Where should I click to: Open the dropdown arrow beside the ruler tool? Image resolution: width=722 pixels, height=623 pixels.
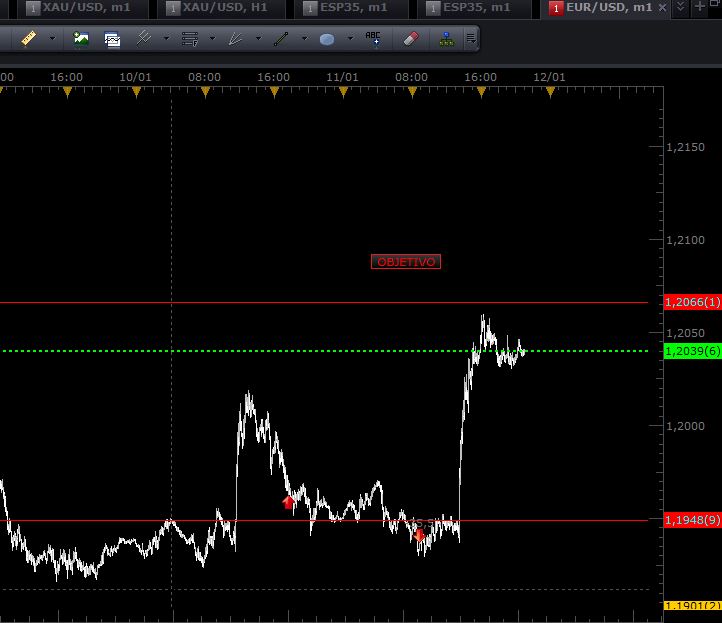[52, 40]
